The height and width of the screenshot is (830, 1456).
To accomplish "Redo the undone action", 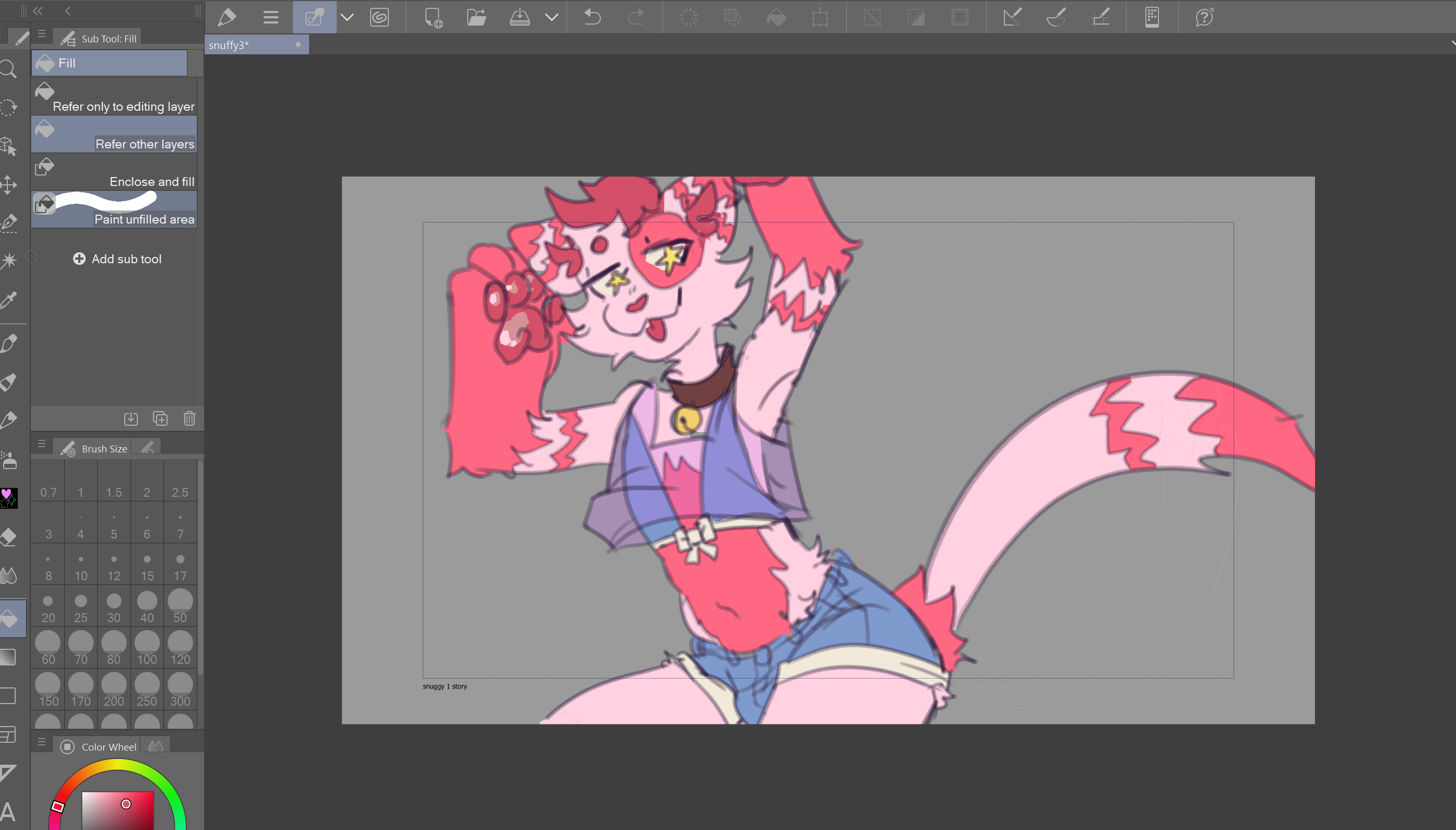I will pos(636,17).
